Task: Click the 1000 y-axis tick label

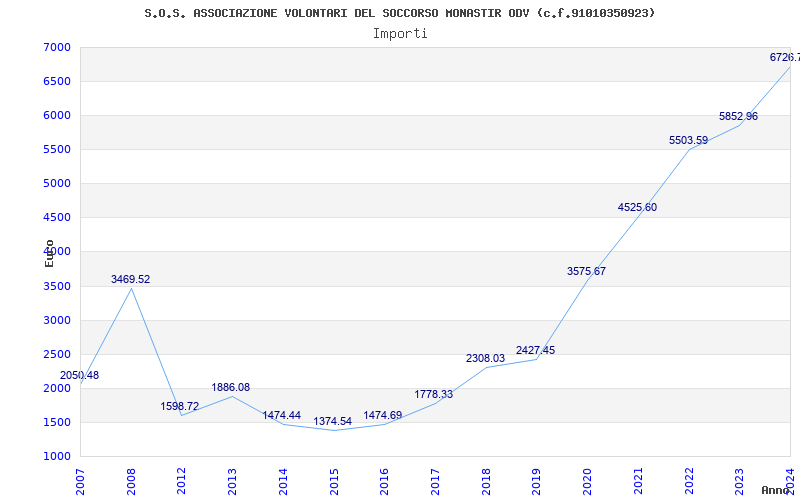Action: 57,457
